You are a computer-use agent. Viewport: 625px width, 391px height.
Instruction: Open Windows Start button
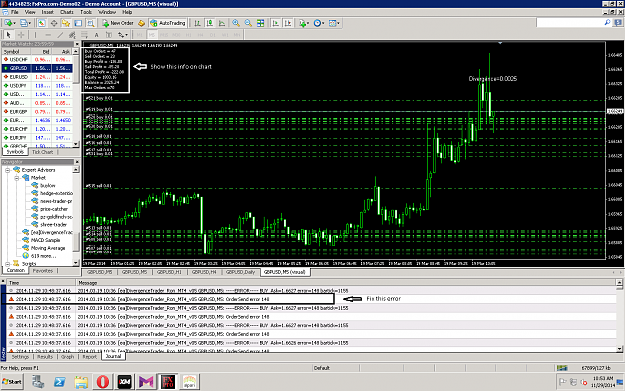point(12,382)
